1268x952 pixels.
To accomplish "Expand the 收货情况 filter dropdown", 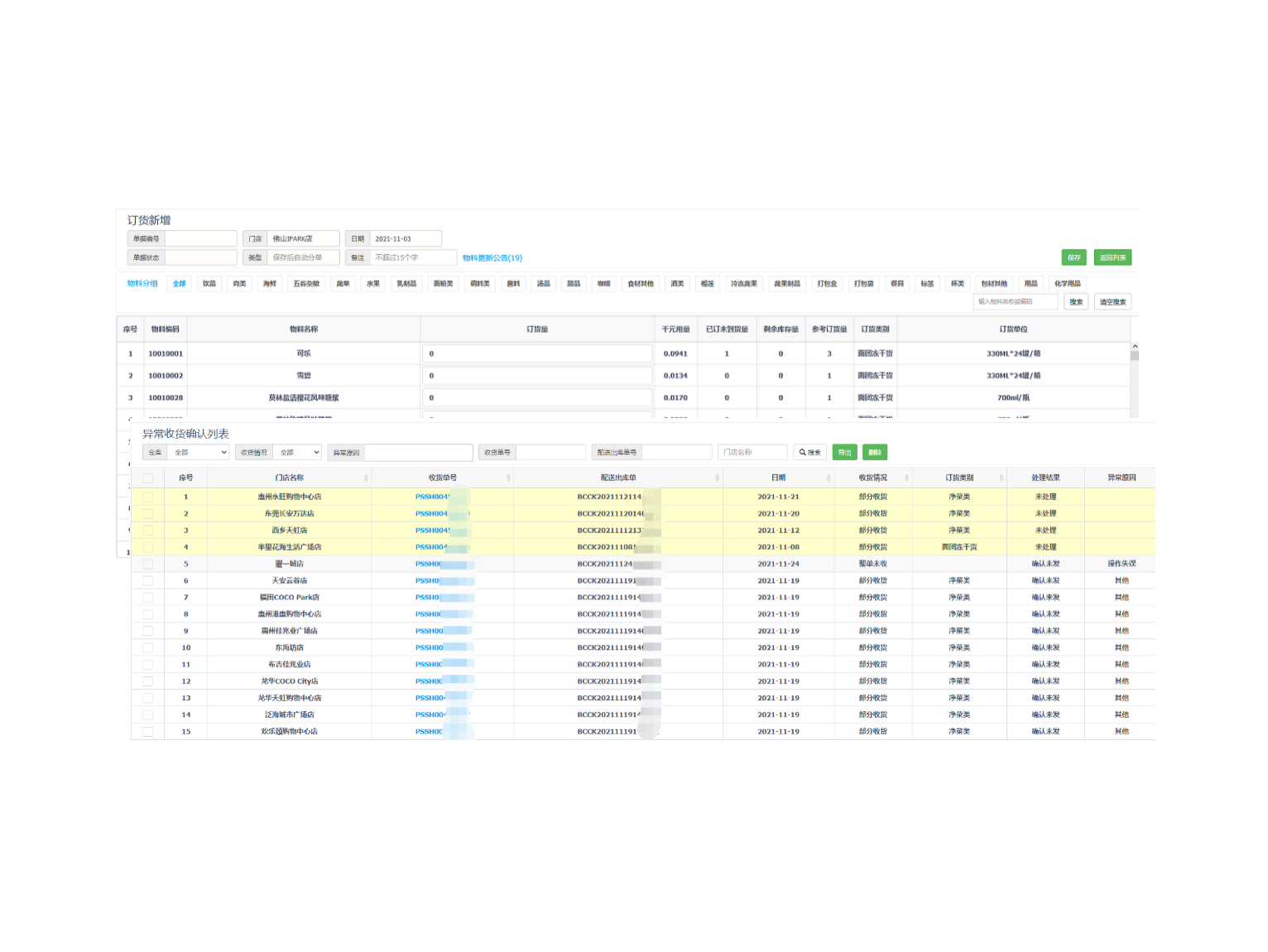I will pos(297,452).
